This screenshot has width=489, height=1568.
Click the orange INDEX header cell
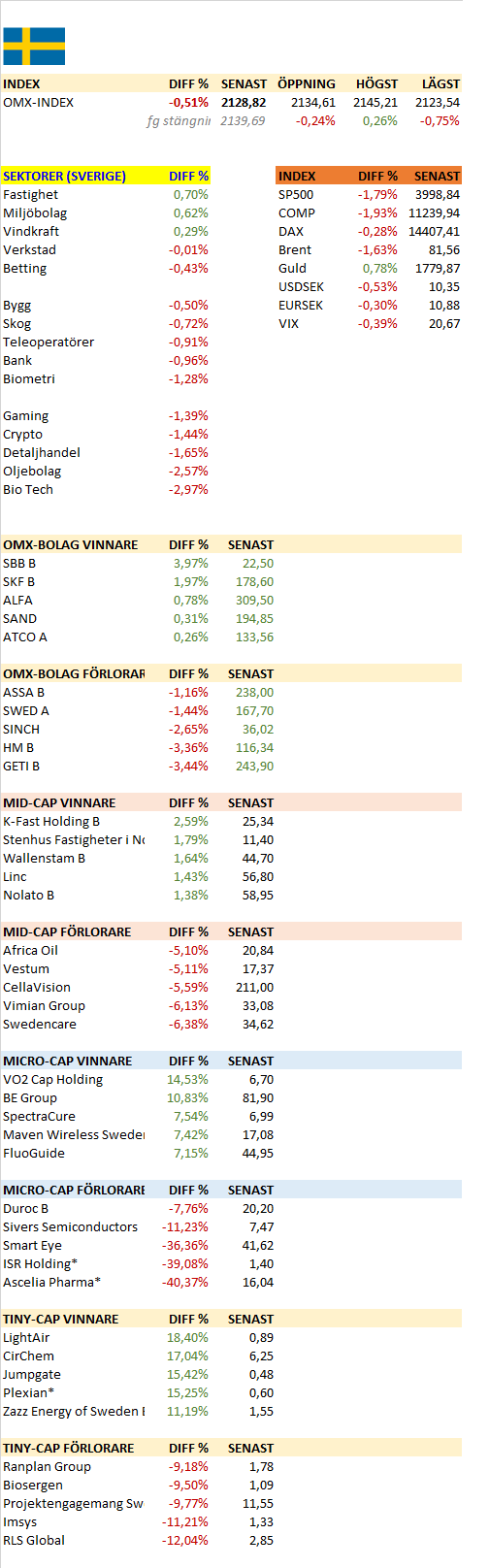tap(297, 176)
